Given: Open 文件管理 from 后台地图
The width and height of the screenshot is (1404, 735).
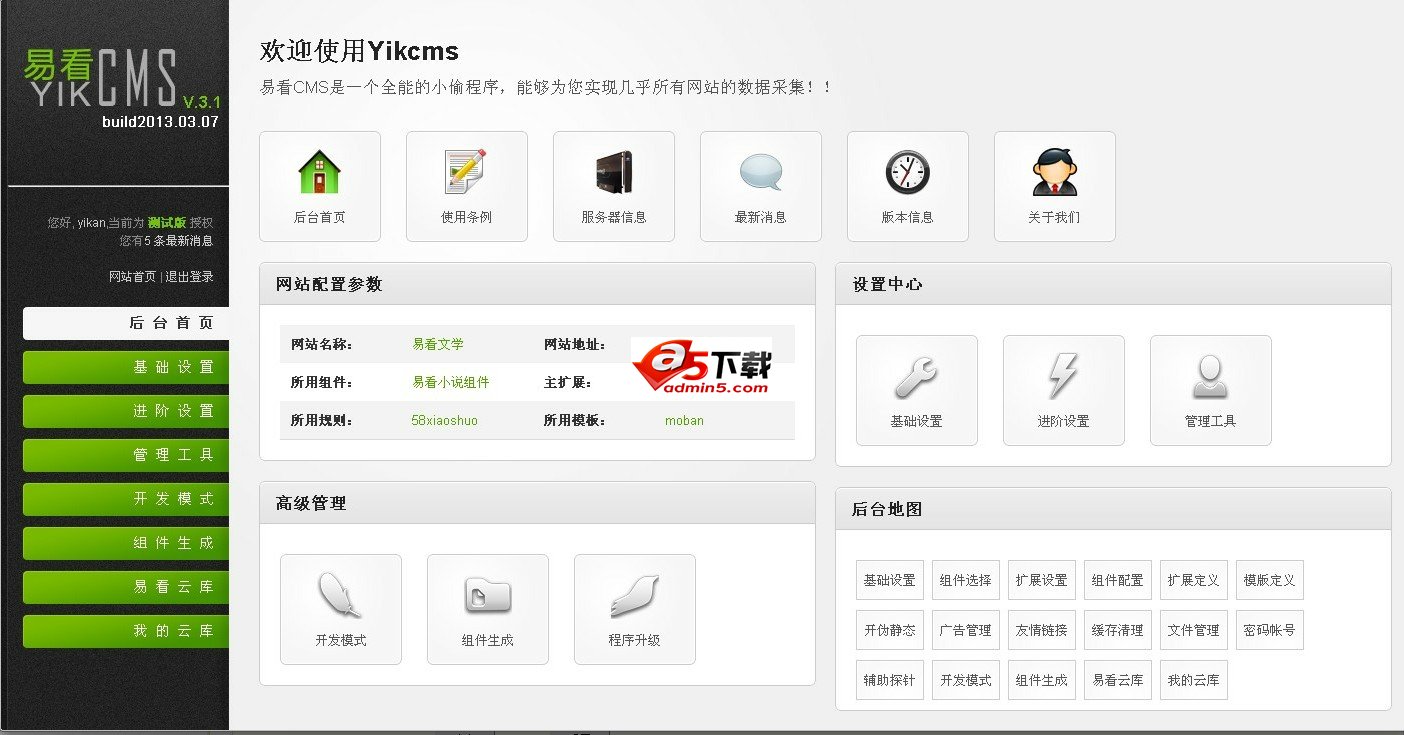Looking at the screenshot, I should click(1194, 630).
